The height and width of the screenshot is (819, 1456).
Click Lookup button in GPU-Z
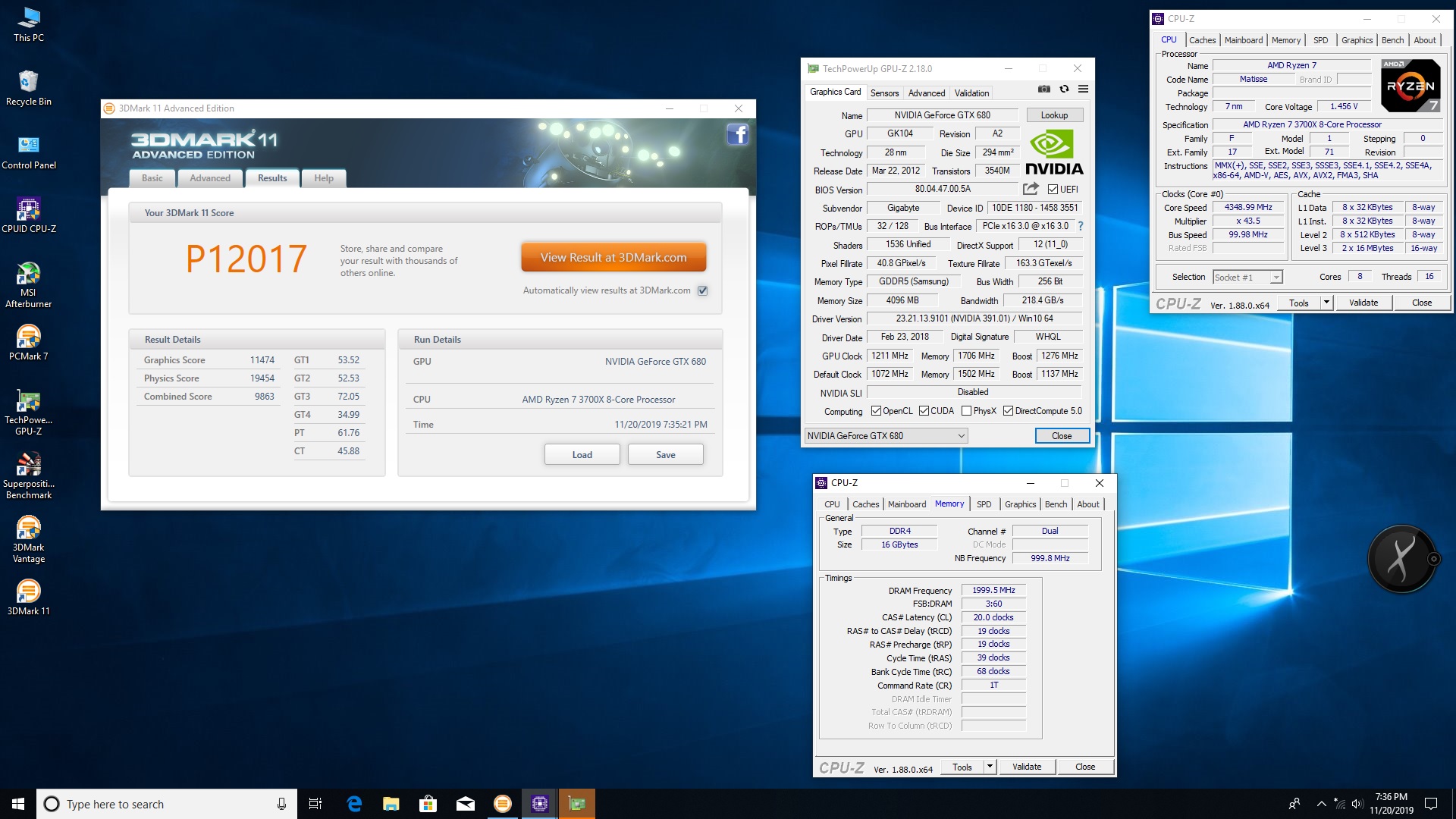[1054, 115]
